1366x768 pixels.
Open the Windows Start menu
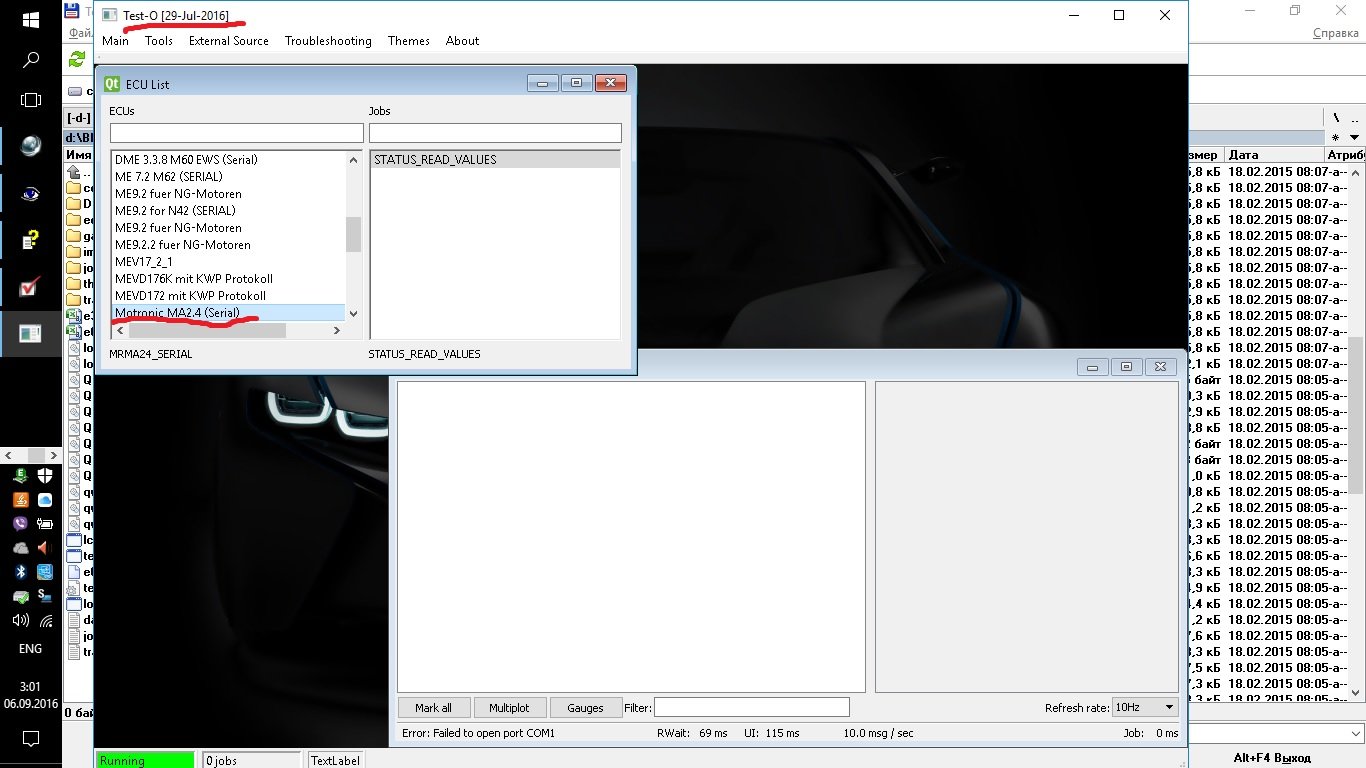[30, 20]
